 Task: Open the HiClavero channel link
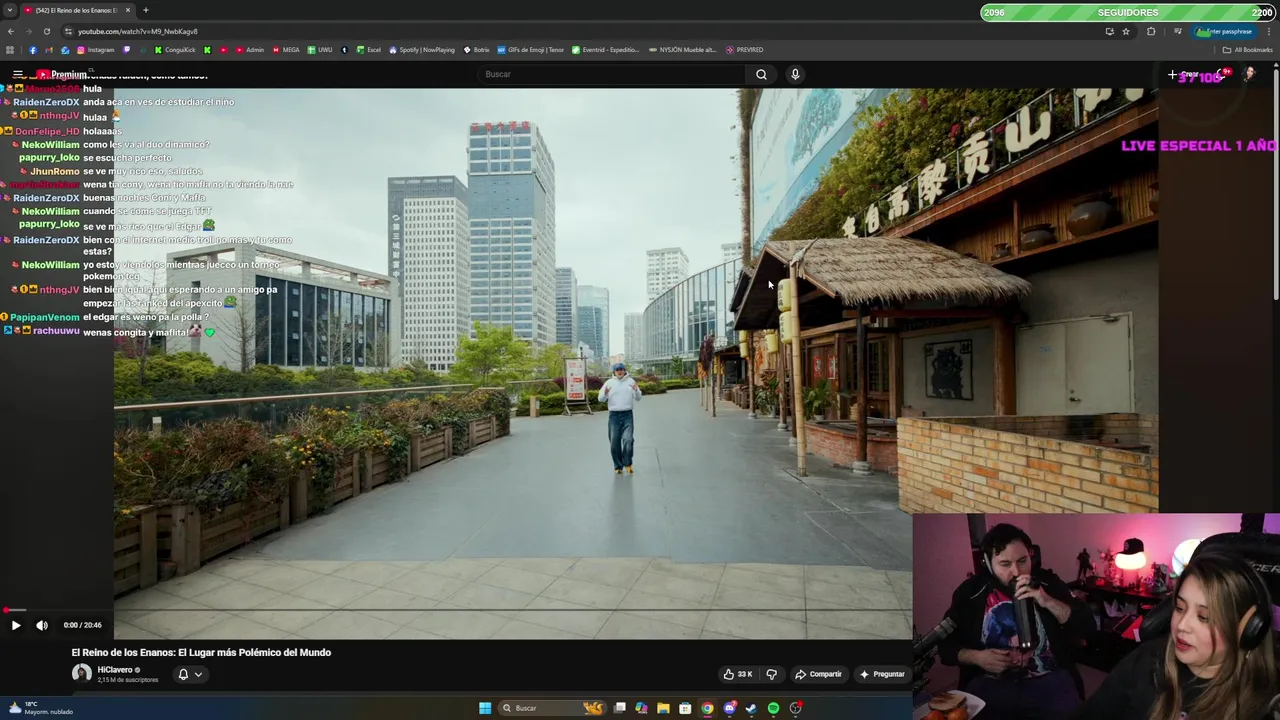pos(115,670)
